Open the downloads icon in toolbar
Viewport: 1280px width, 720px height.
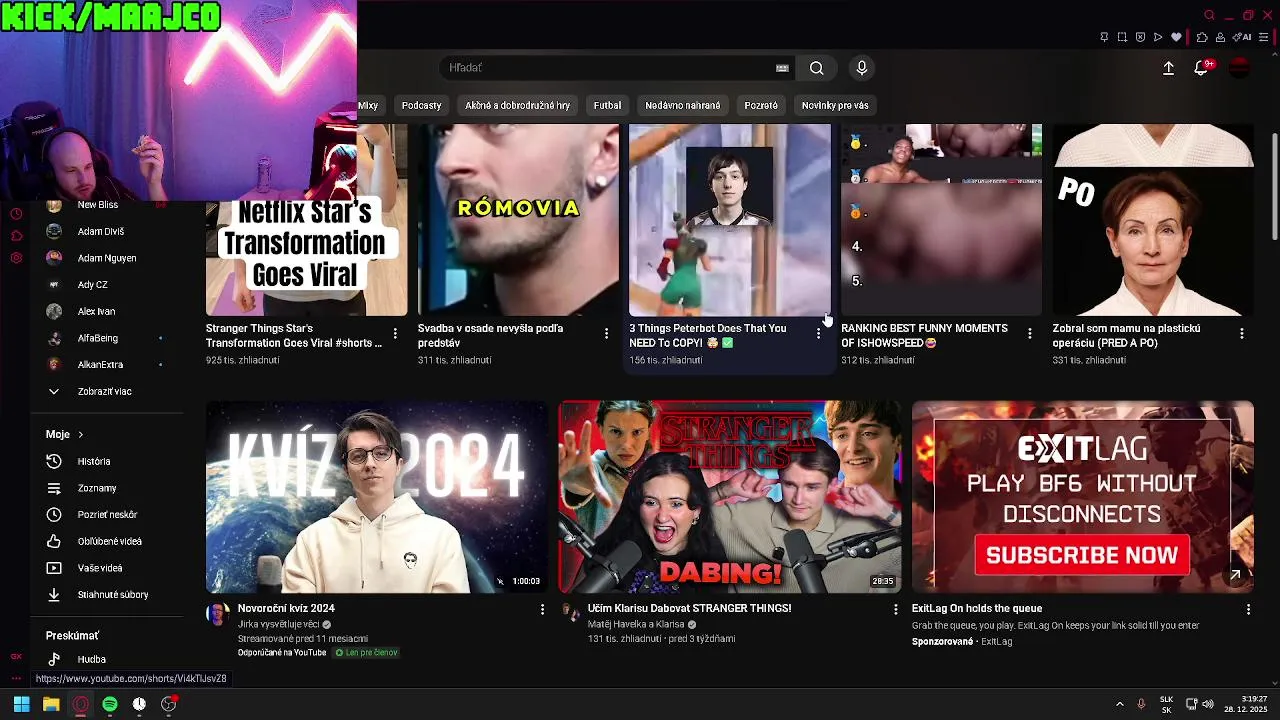point(1220,37)
